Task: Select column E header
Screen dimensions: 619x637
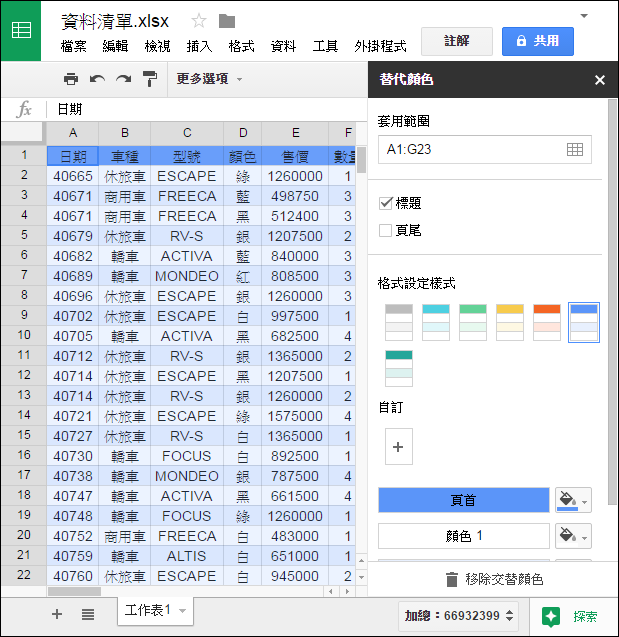Action: point(295,133)
